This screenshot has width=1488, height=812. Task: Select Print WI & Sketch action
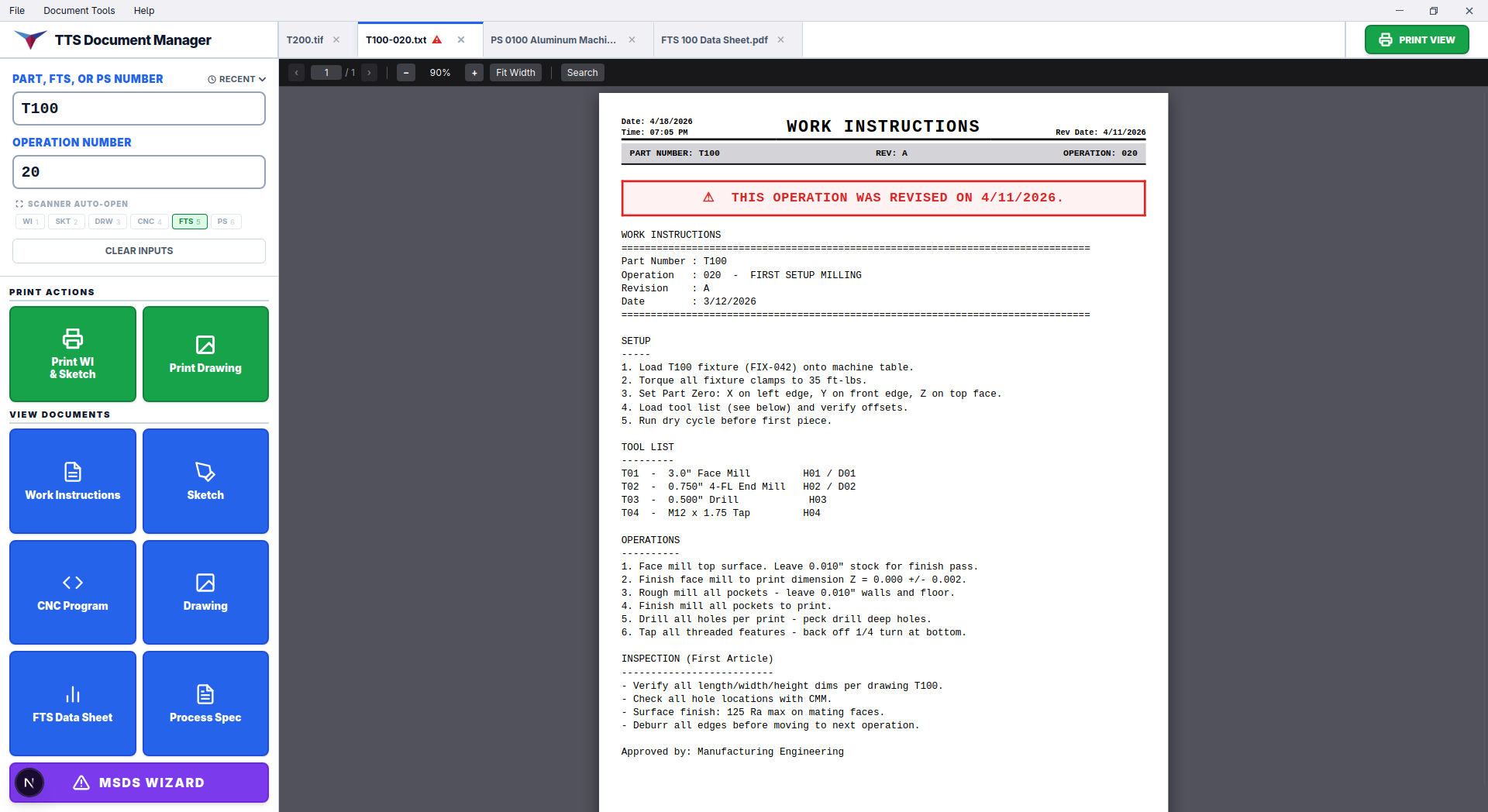pos(72,354)
